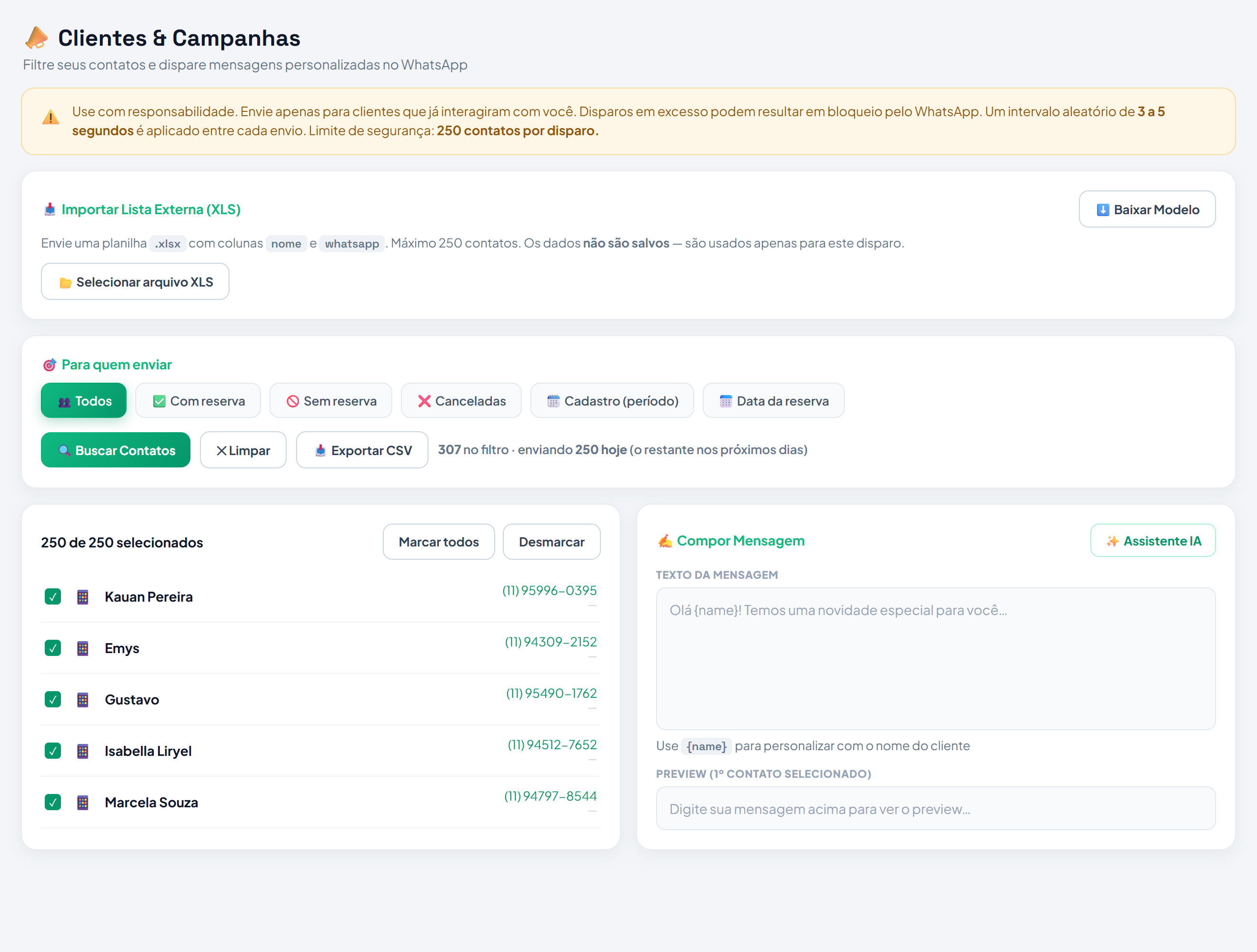Click the red X icon in Canceladas

tap(425, 401)
